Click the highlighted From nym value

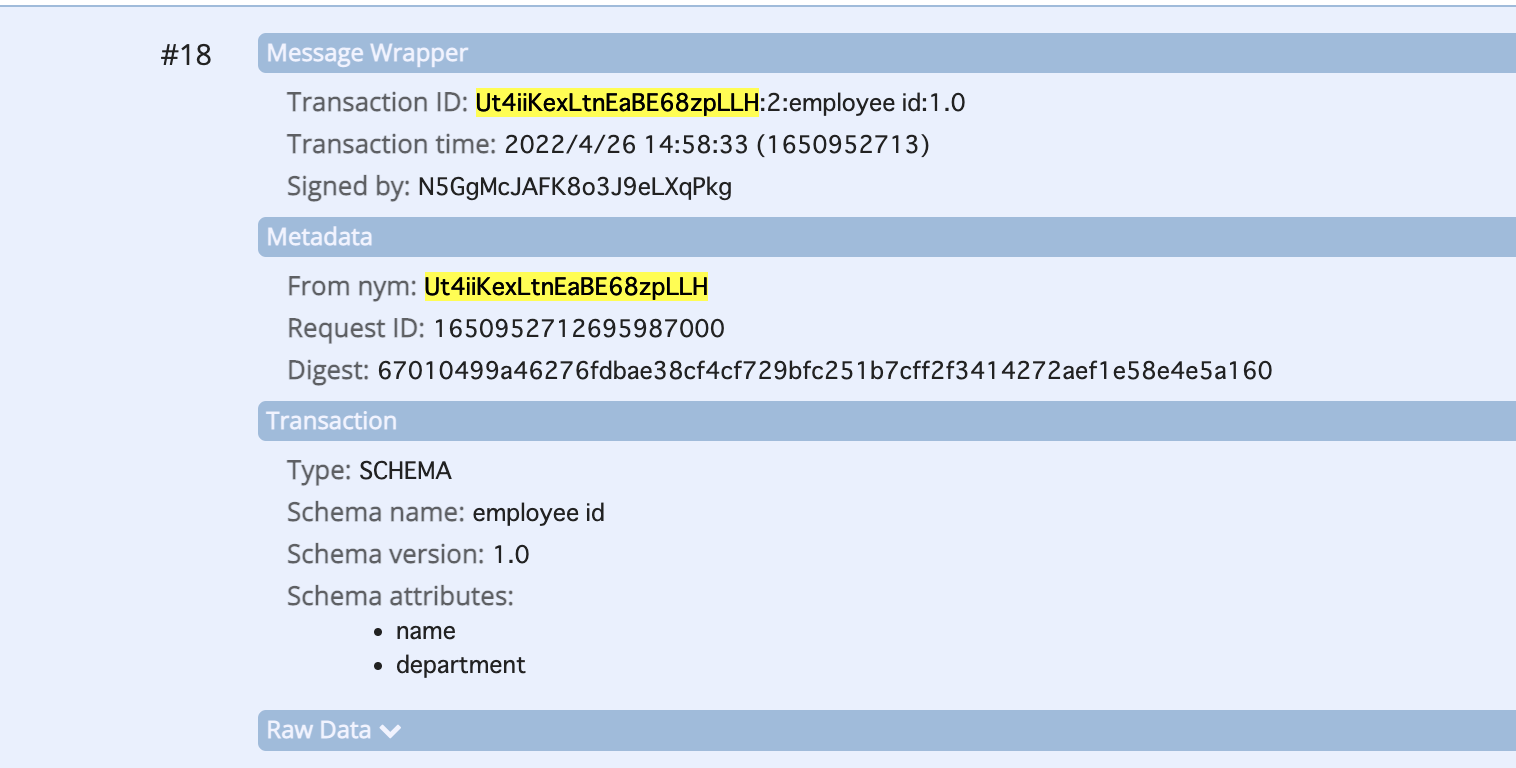point(566,286)
